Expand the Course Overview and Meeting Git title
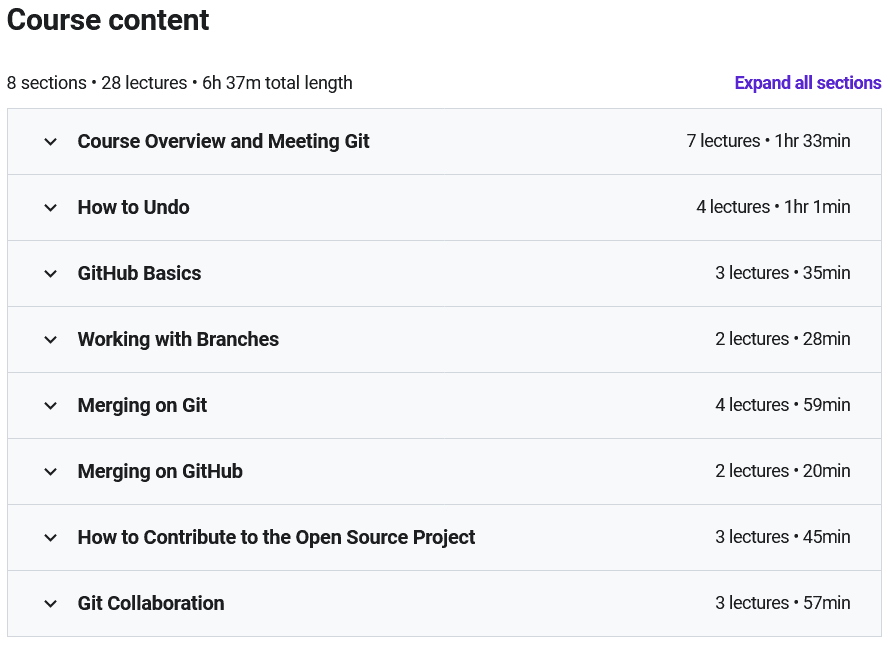Image resolution: width=890 pixels, height=646 pixels. [223, 141]
